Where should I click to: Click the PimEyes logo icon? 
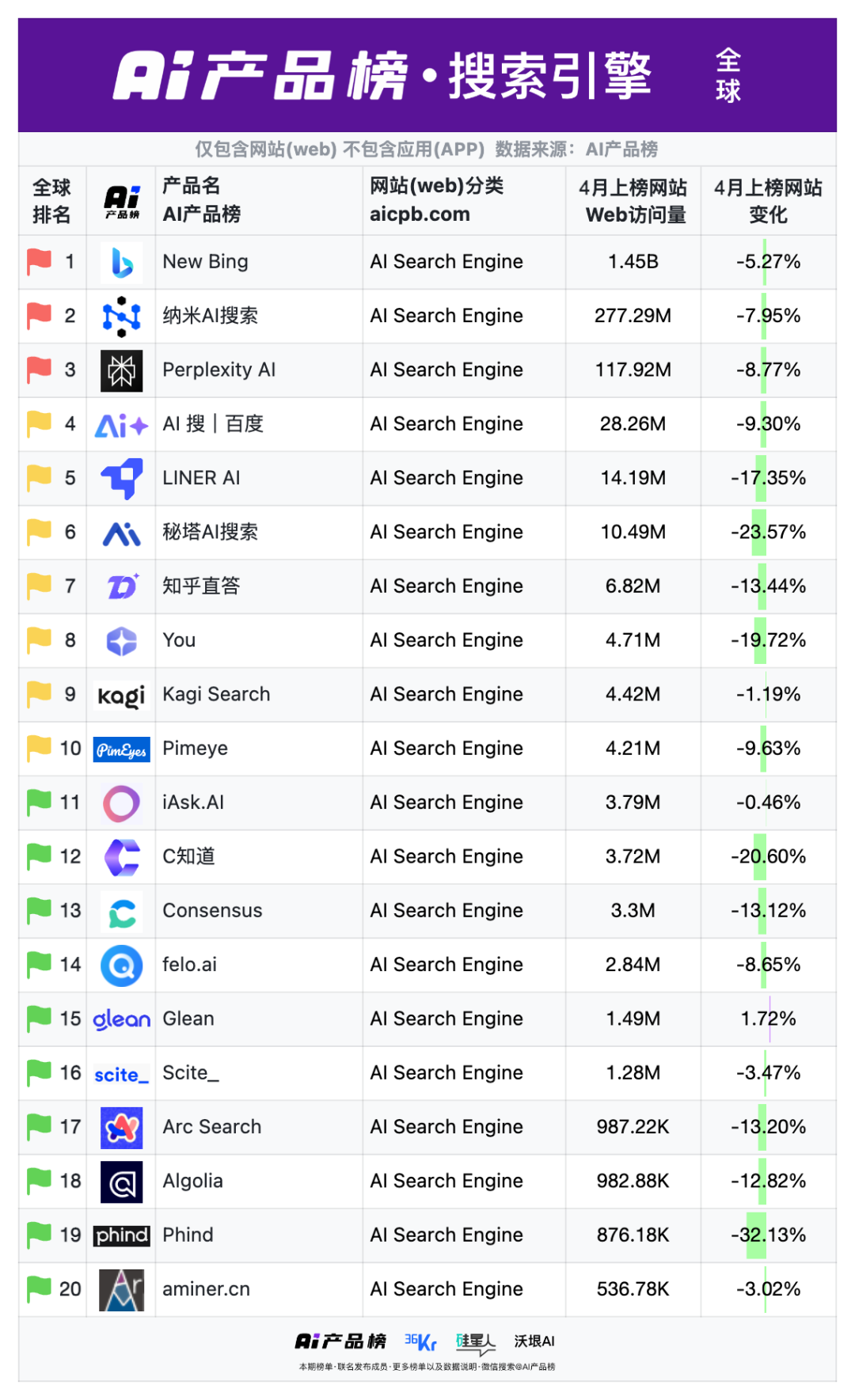point(121,749)
